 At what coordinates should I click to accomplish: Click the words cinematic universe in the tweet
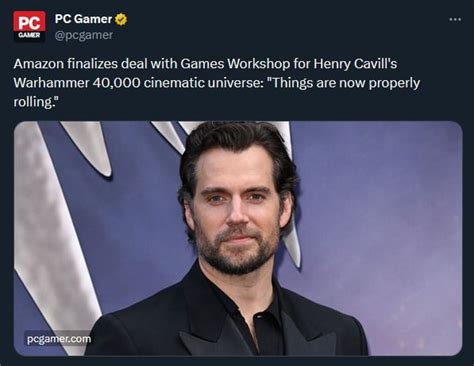[204, 83]
